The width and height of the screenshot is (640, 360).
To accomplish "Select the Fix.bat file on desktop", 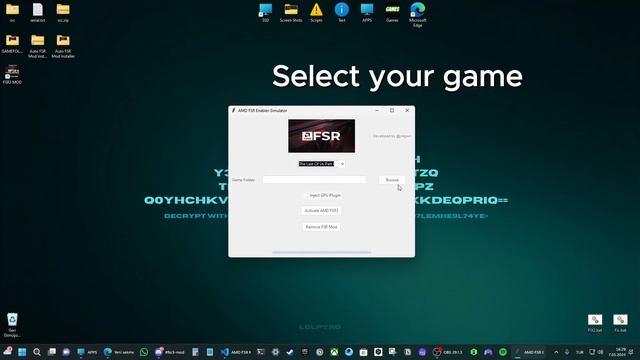I will click(620, 323).
